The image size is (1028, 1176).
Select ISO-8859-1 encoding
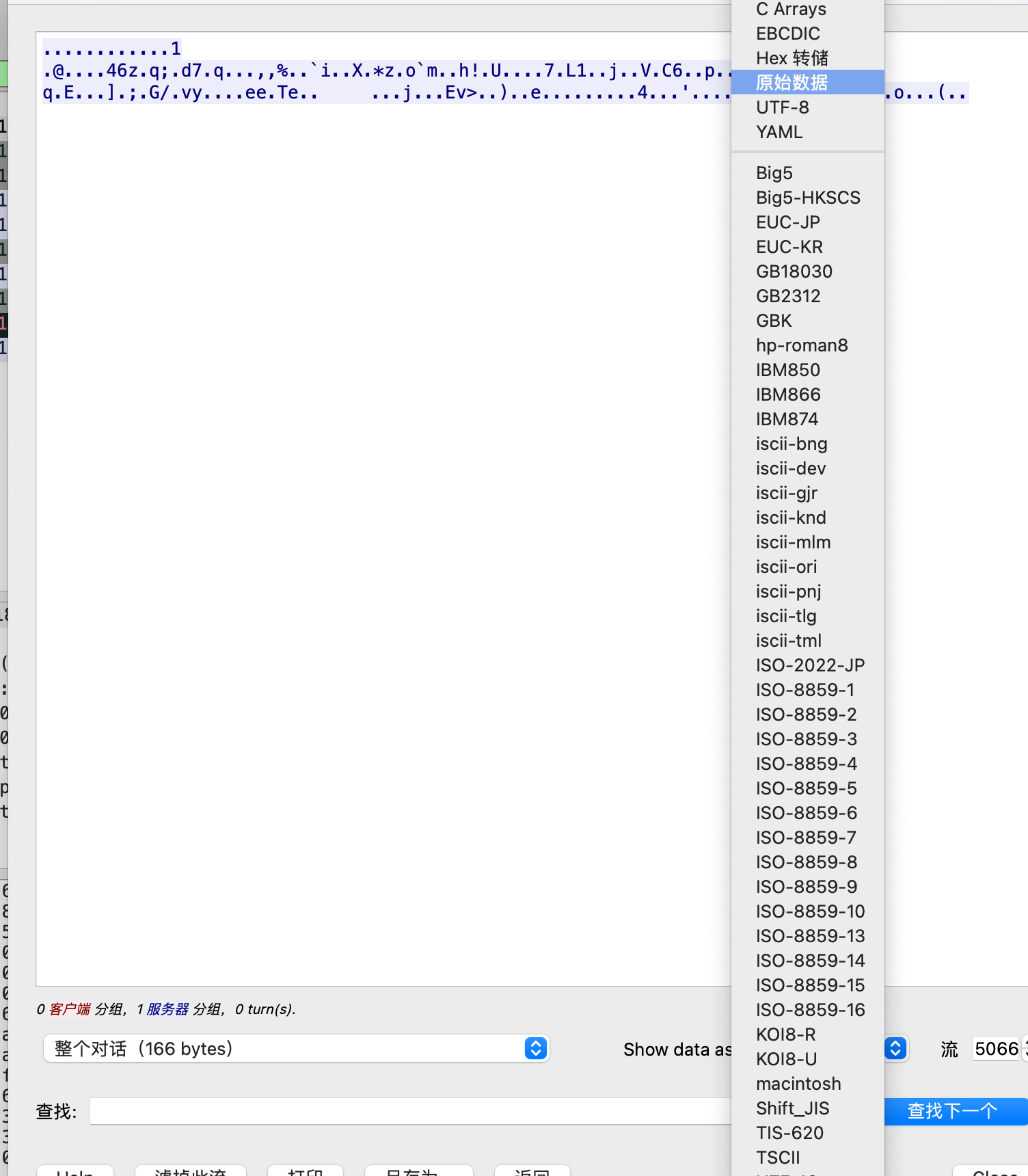click(x=804, y=690)
